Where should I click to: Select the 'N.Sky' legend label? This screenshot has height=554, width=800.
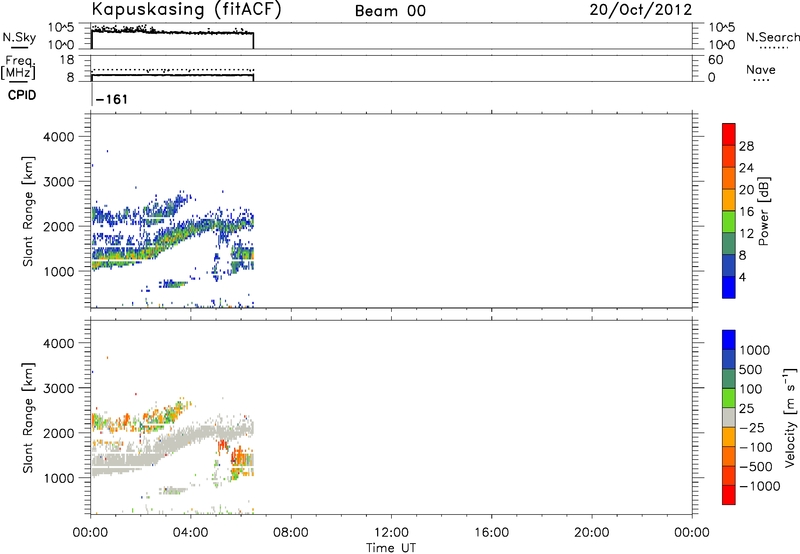[19, 37]
